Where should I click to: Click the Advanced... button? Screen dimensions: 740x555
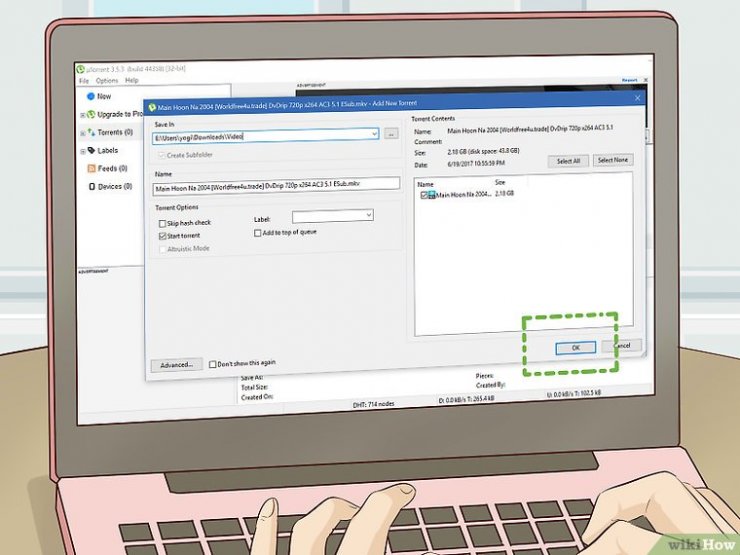tap(177, 365)
